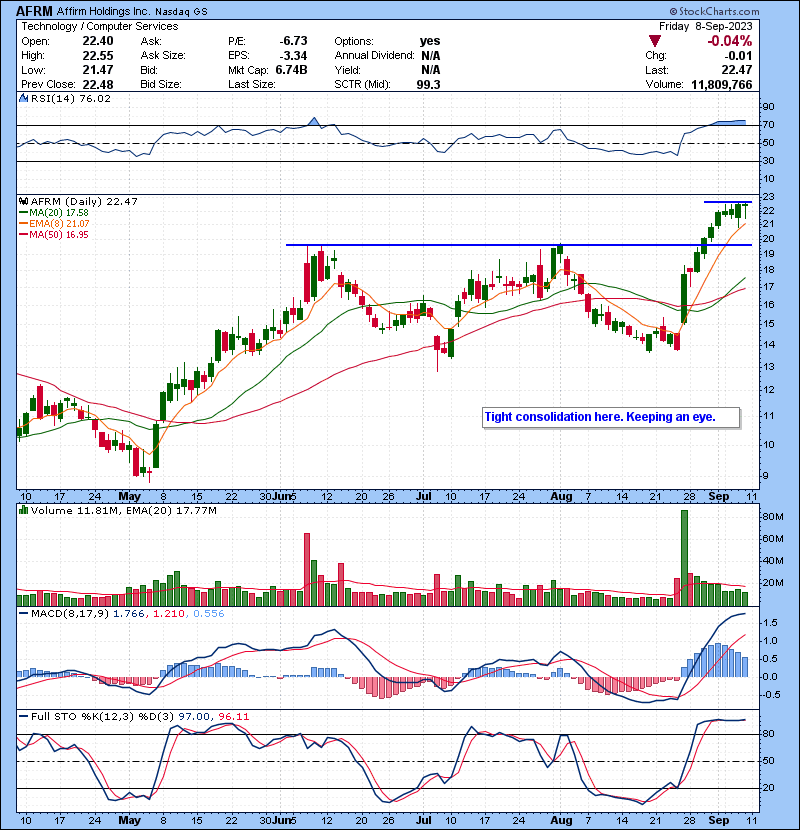Viewport: 800px width, 830px height.
Task: Click the 80M label on volume axis
Action: click(x=772, y=517)
